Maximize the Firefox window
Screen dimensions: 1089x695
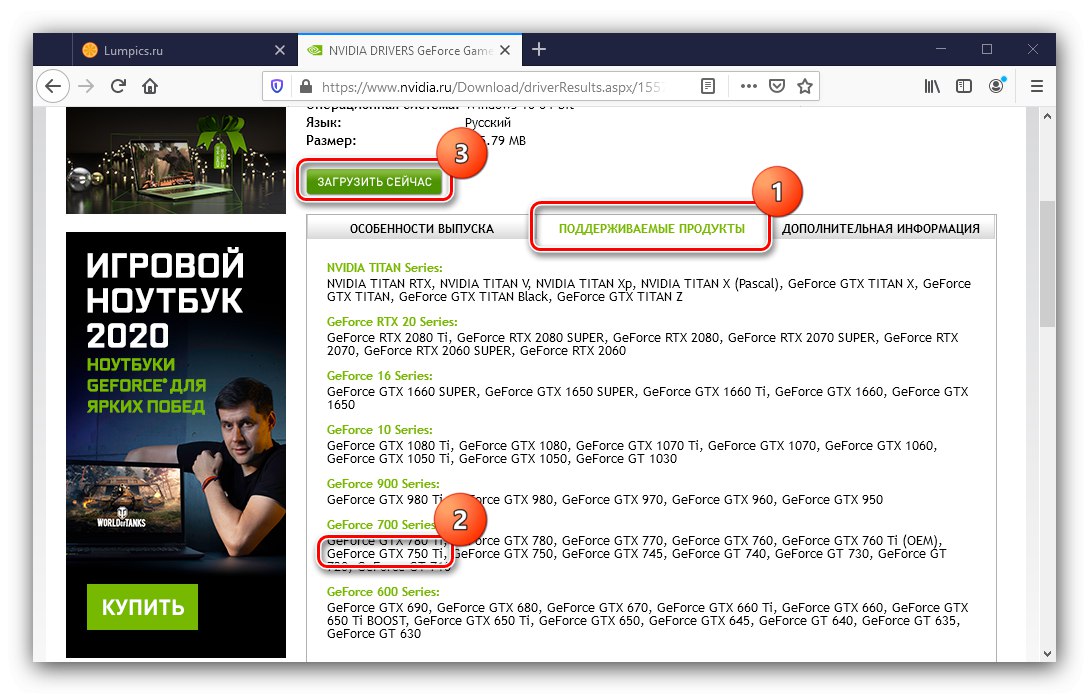pyautogui.click(x=987, y=49)
